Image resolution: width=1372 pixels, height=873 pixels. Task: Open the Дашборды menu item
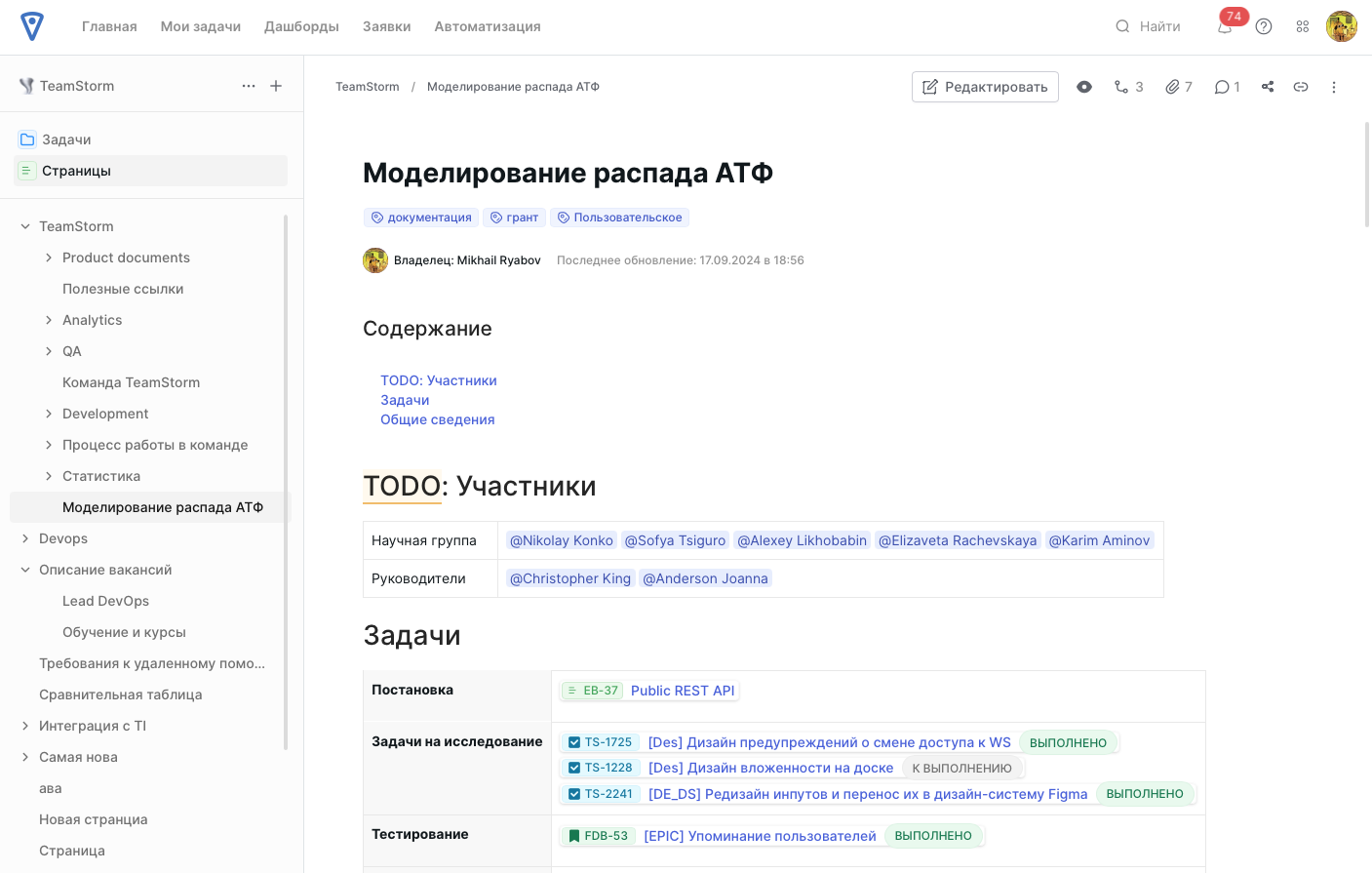pyautogui.click(x=301, y=26)
